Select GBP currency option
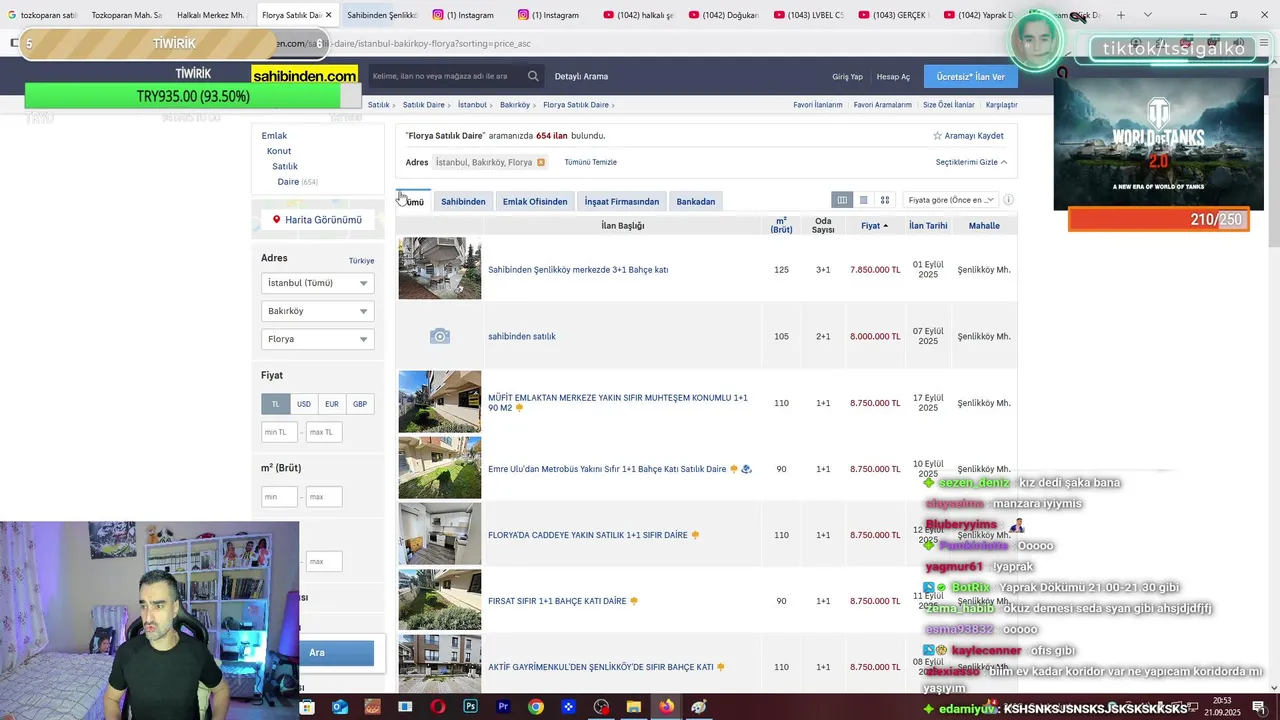The width and height of the screenshot is (1280, 720). tap(360, 404)
